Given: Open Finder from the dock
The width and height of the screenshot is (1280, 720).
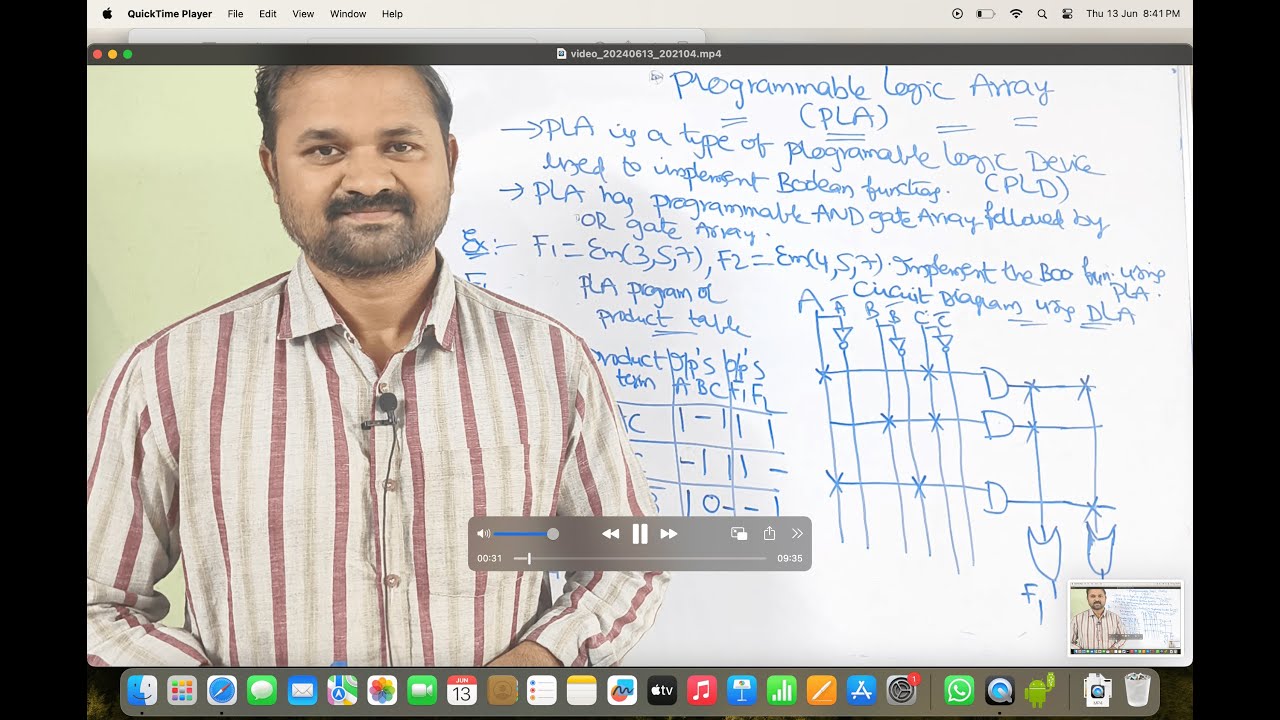Looking at the screenshot, I should (x=143, y=690).
